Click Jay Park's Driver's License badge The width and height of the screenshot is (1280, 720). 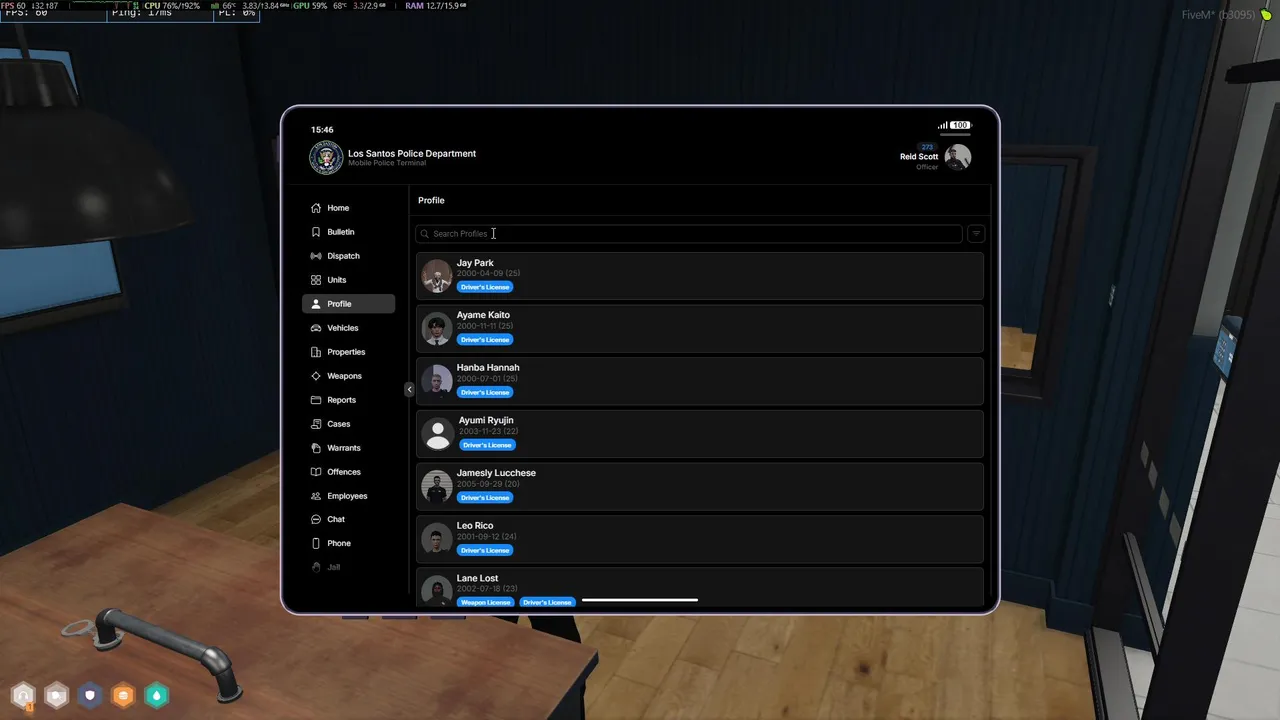click(x=485, y=287)
